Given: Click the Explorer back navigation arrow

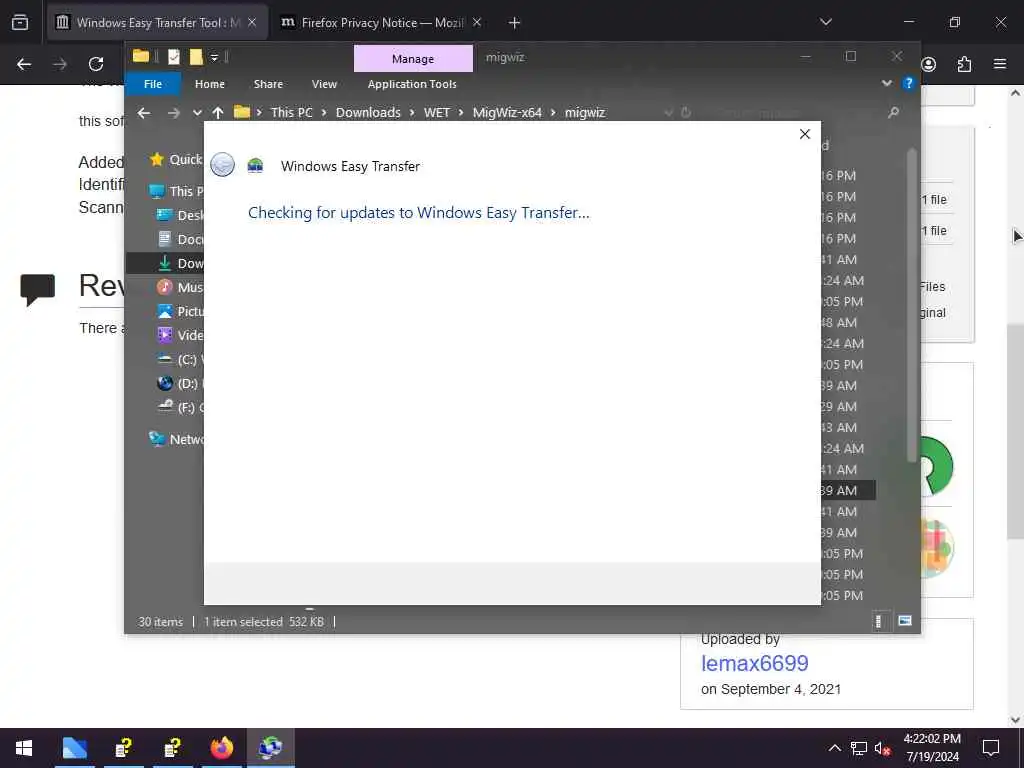Looking at the screenshot, I should [x=144, y=113].
